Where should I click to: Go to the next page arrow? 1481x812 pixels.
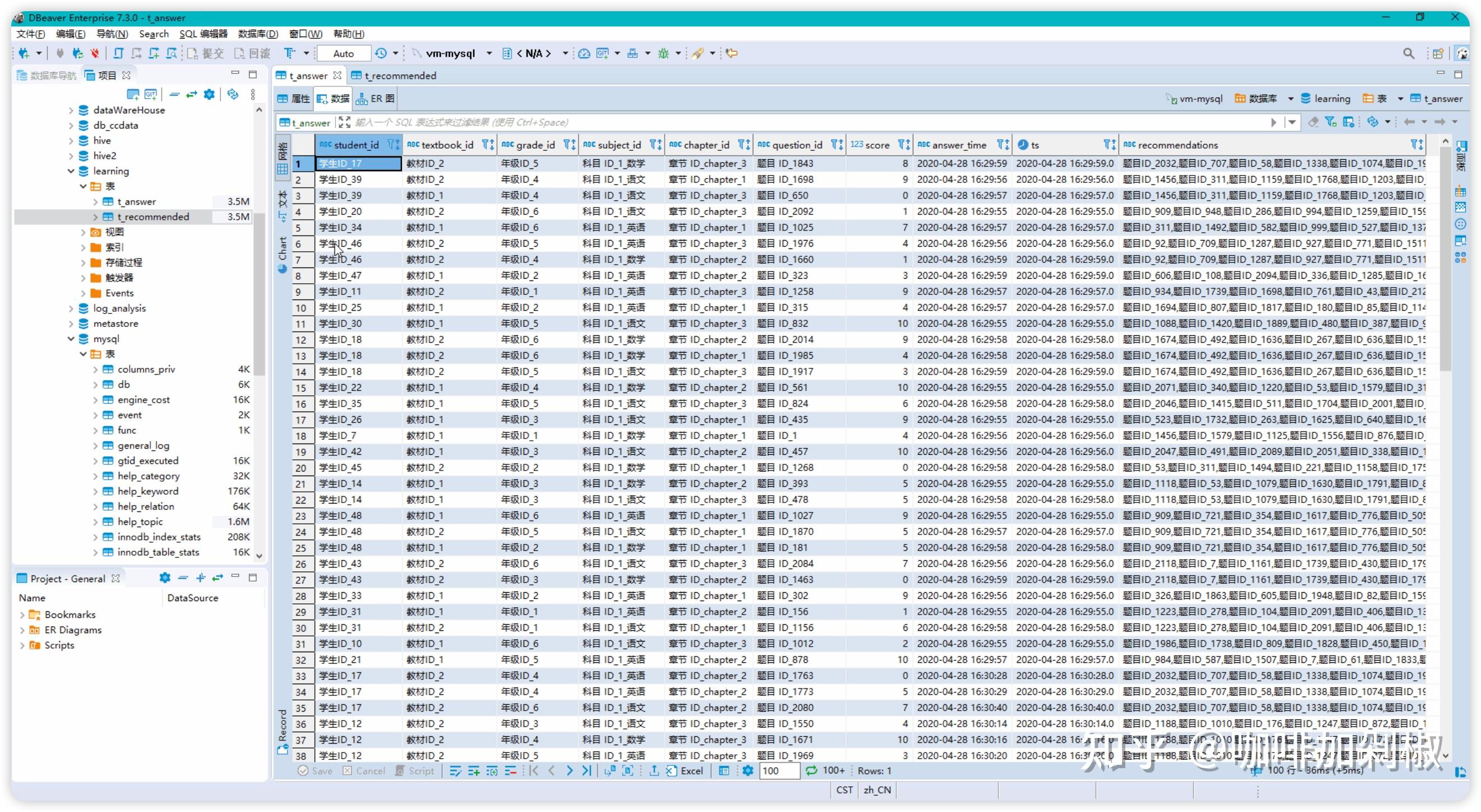(x=569, y=771)
